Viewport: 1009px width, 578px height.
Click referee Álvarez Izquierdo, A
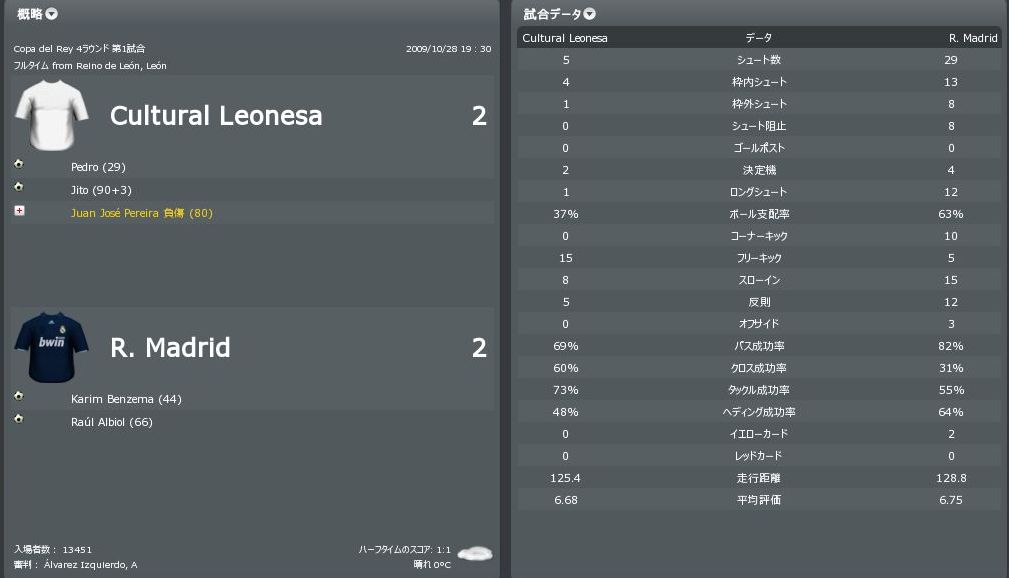[90, 565]
